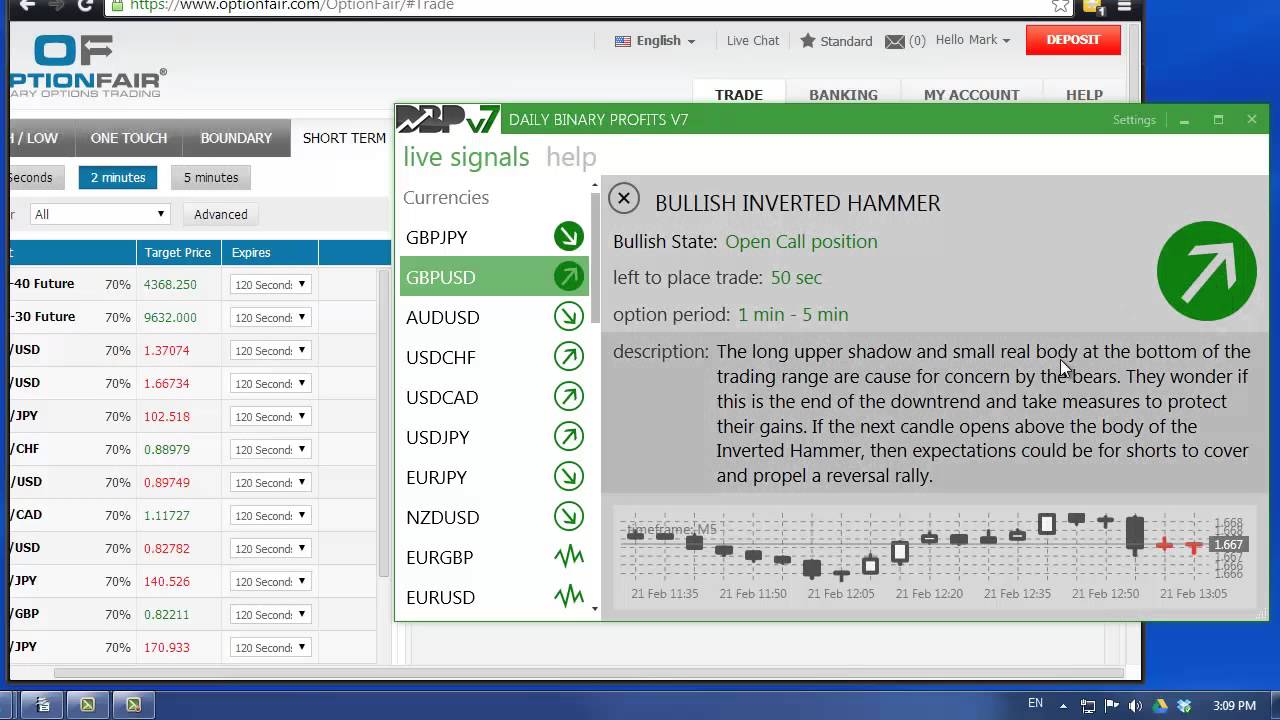Viewport: 1280px width, 720px height.
Task: Click the OptionFair logo
Action: click(88, 66)
